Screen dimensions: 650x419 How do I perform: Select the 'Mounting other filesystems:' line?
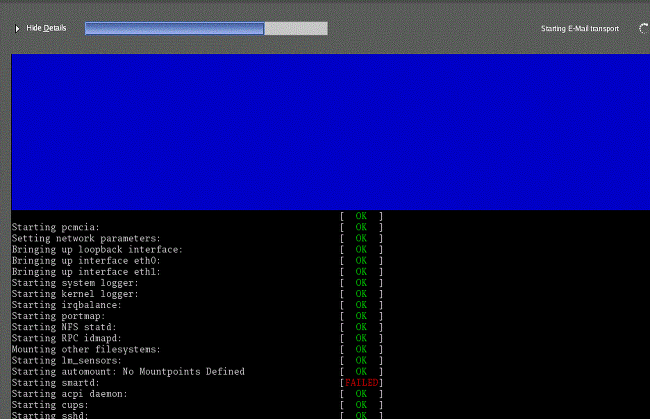pos(86,349)
